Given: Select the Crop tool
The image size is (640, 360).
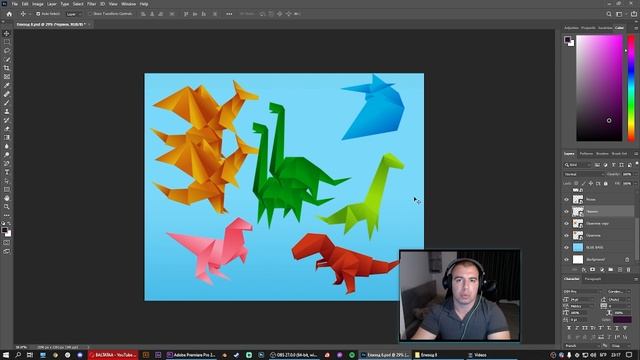Looking at the screenshot, I should point(7,68).
